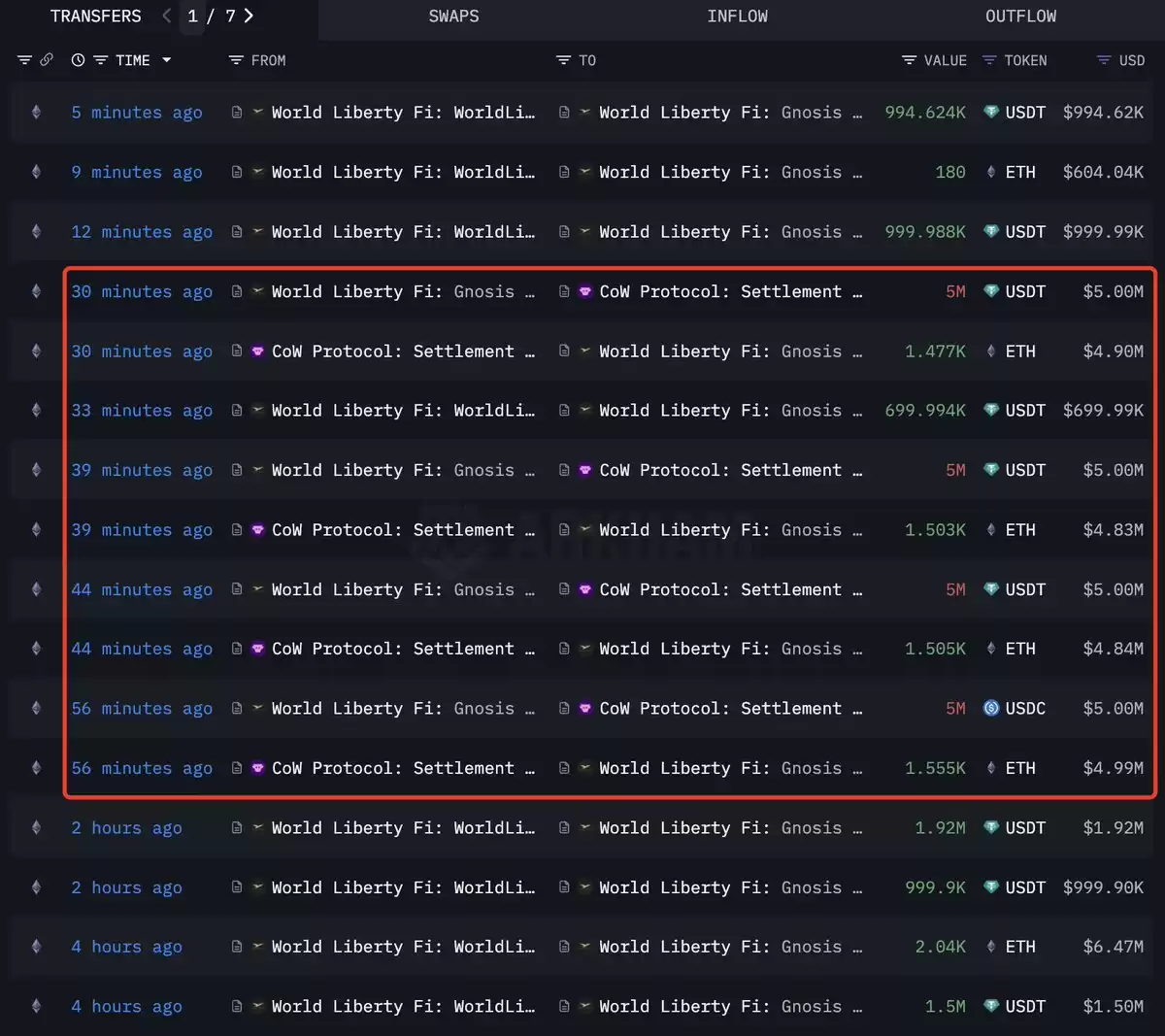Click CoW Protocol logo in $4.99M row sender

tap(257, 768)
